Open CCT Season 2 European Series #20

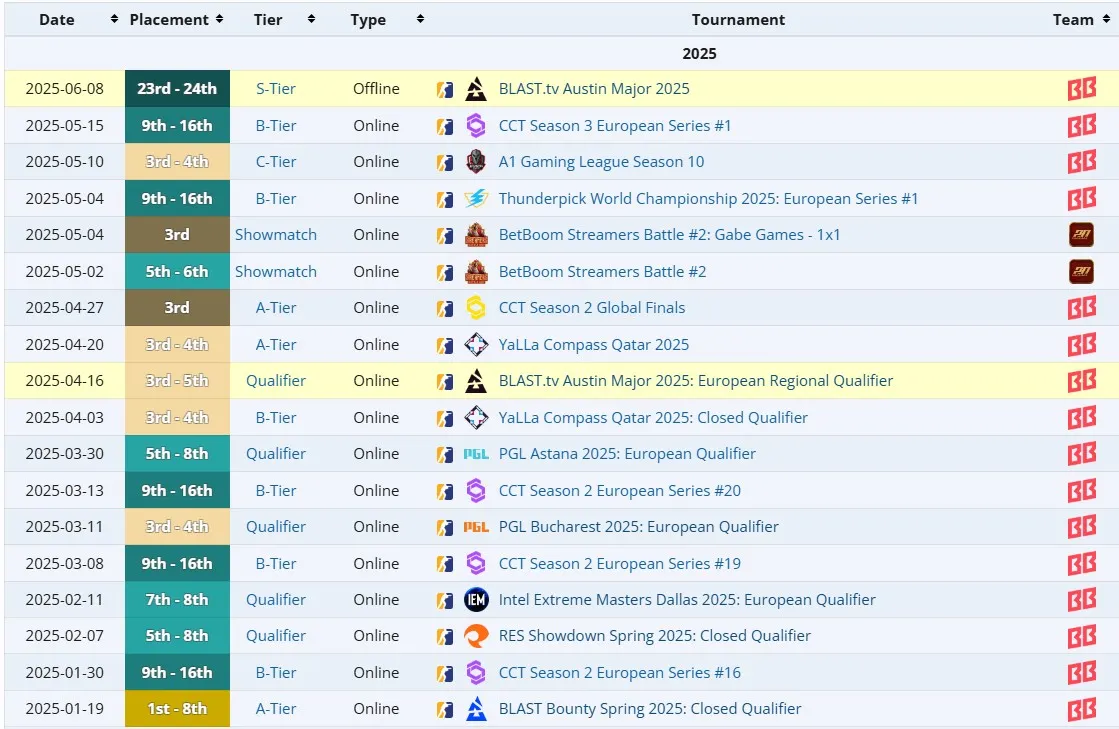click(619, 491)
